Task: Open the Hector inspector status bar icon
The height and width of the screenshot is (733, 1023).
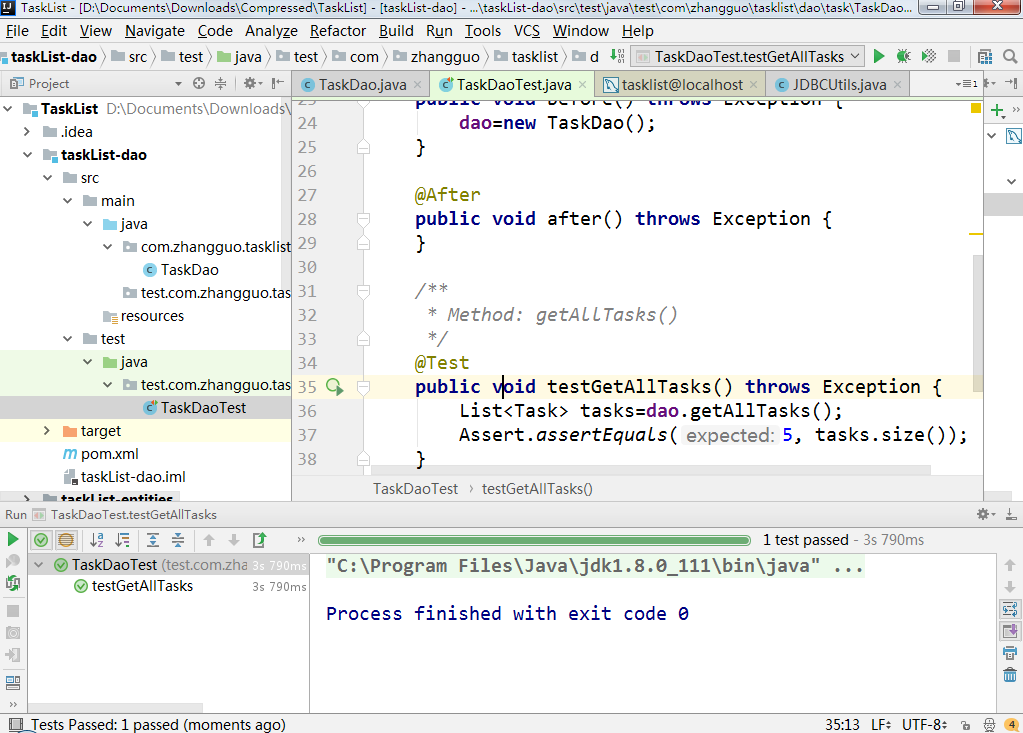Action: point(990,725)
